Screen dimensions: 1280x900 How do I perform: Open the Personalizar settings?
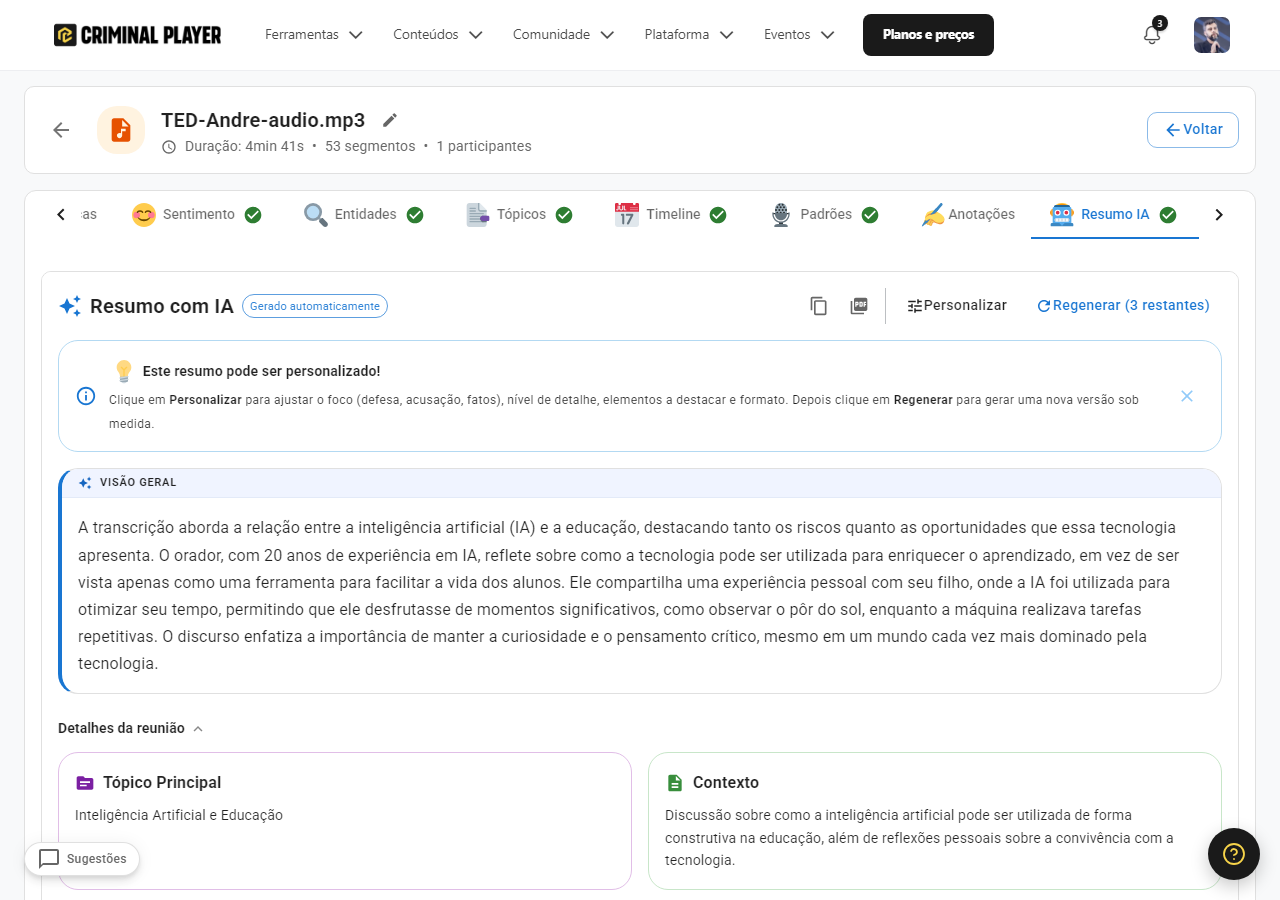957,306
